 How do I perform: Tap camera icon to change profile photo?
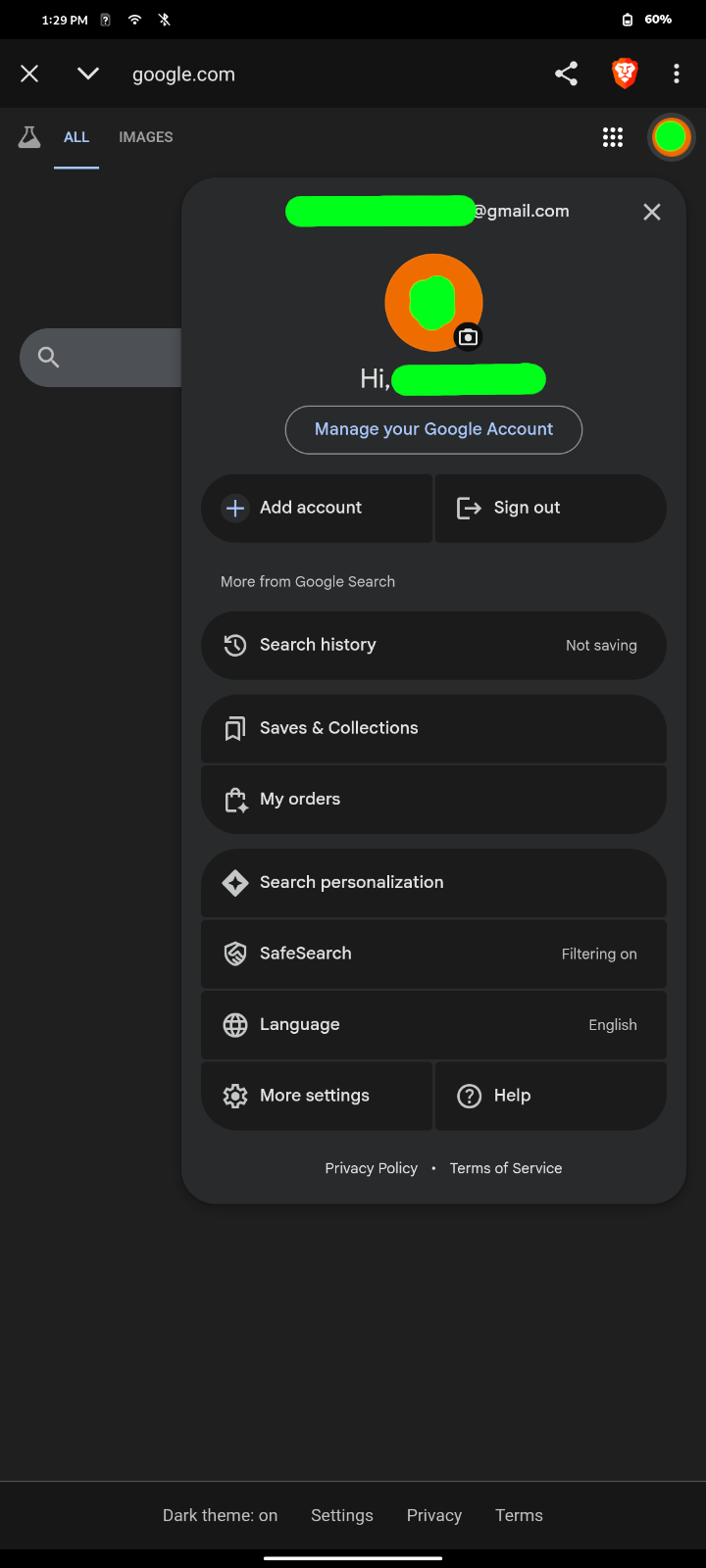coord(469,337)
